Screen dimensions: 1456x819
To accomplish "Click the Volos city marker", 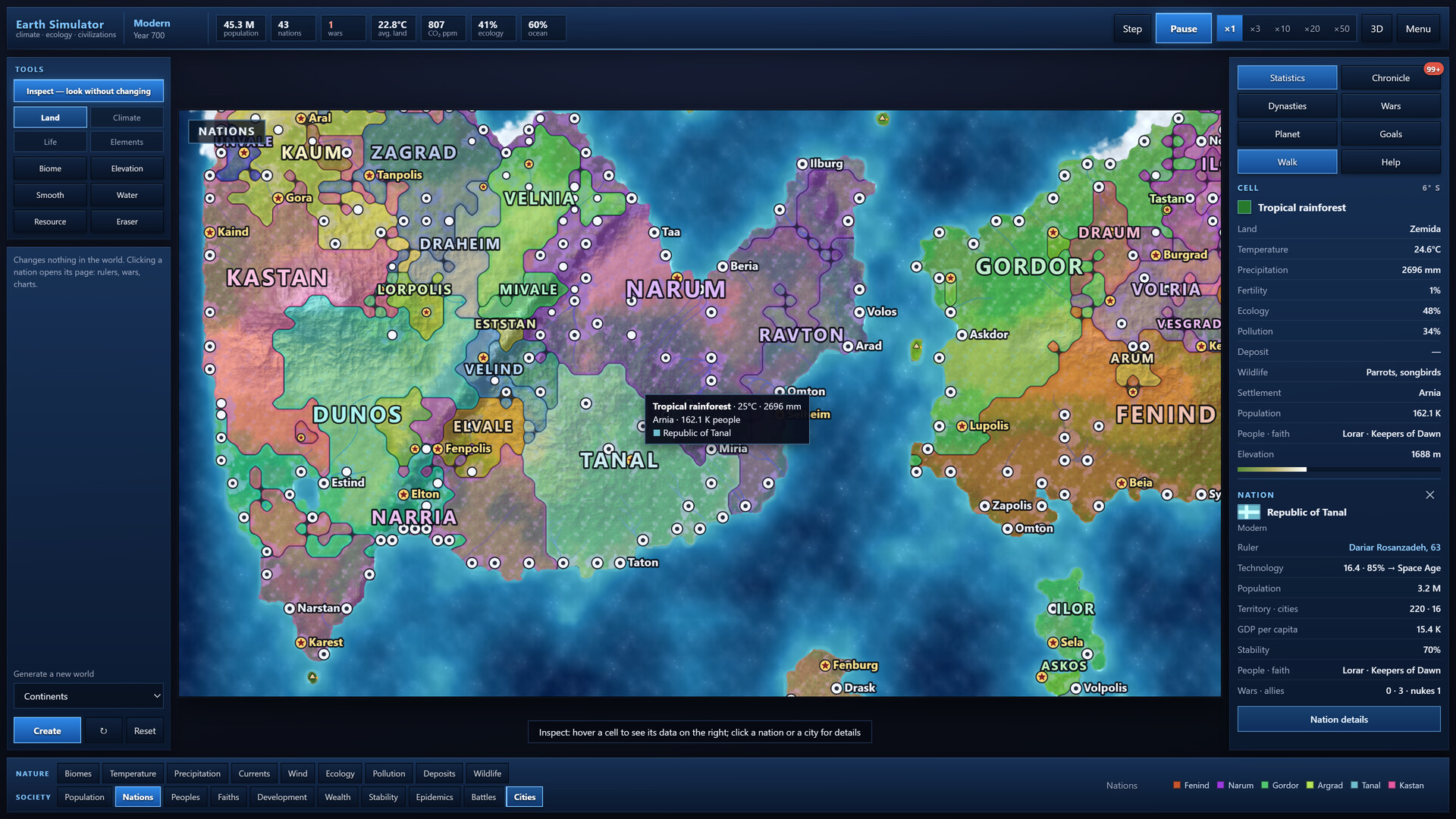I will pyautogui.click(x=859, y=312).
